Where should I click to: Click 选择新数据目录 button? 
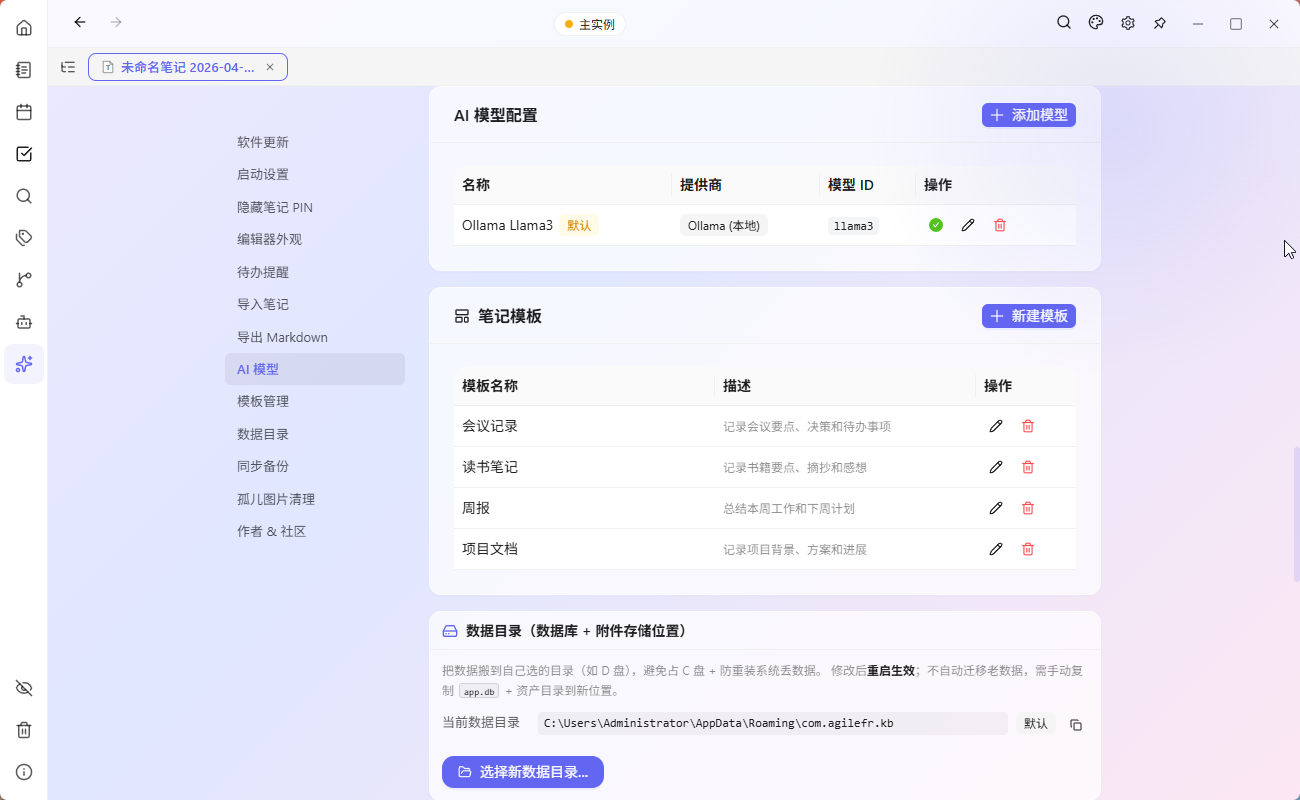point(522,772)
